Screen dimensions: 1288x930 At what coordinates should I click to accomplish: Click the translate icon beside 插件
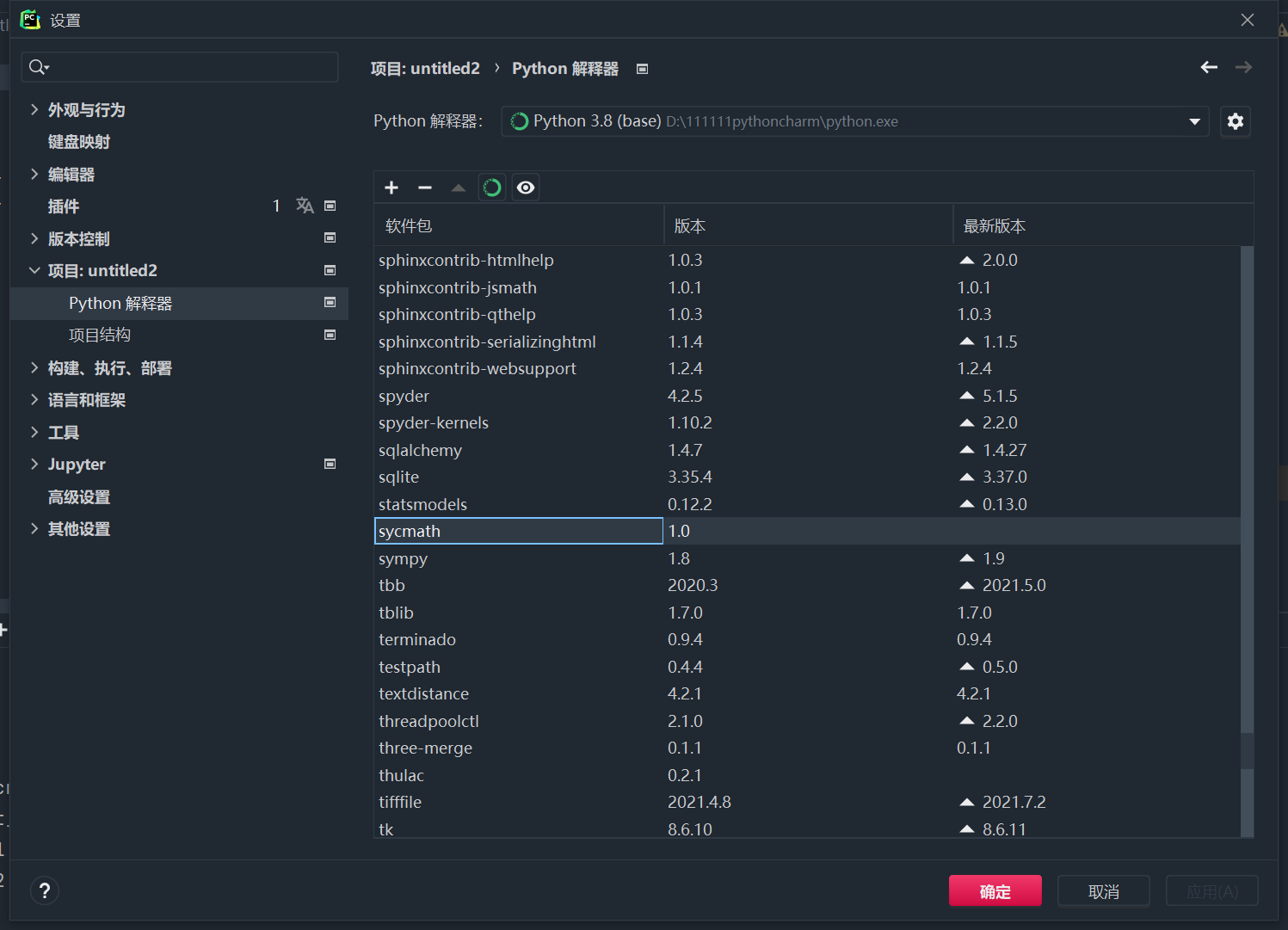click(305, 206)
